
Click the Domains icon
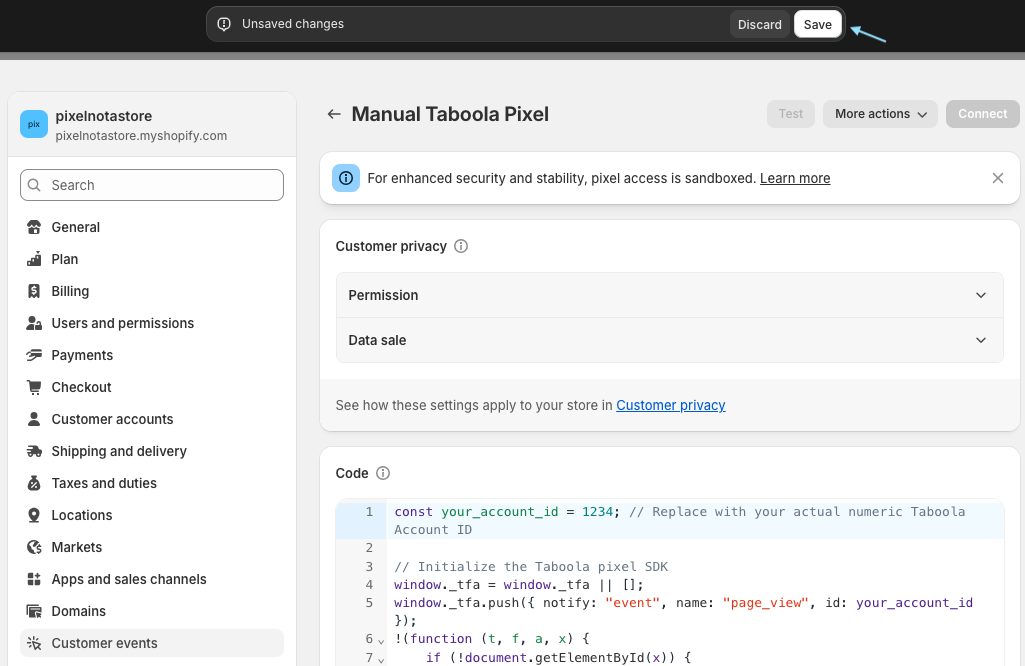coord(34,612)
